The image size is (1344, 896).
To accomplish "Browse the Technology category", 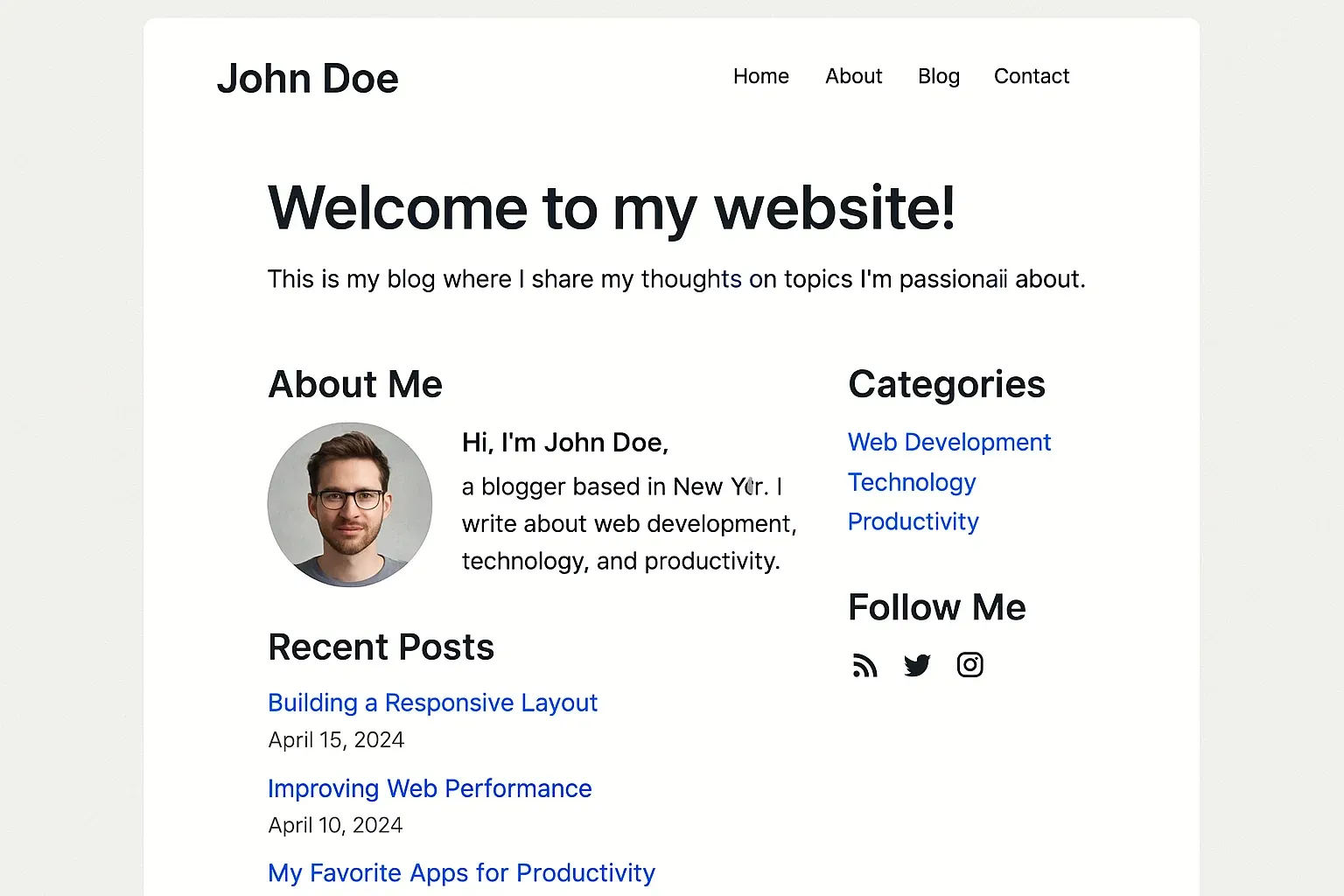I will (911, 482).
